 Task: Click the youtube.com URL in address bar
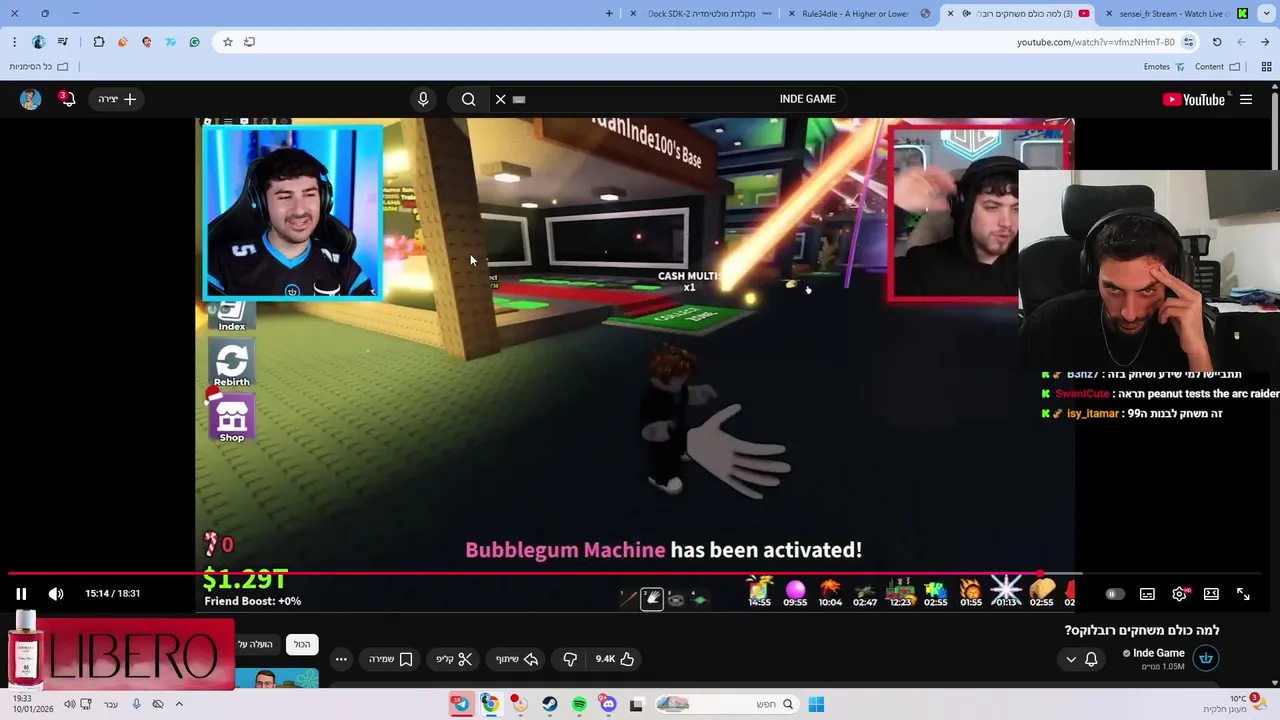1095,42
